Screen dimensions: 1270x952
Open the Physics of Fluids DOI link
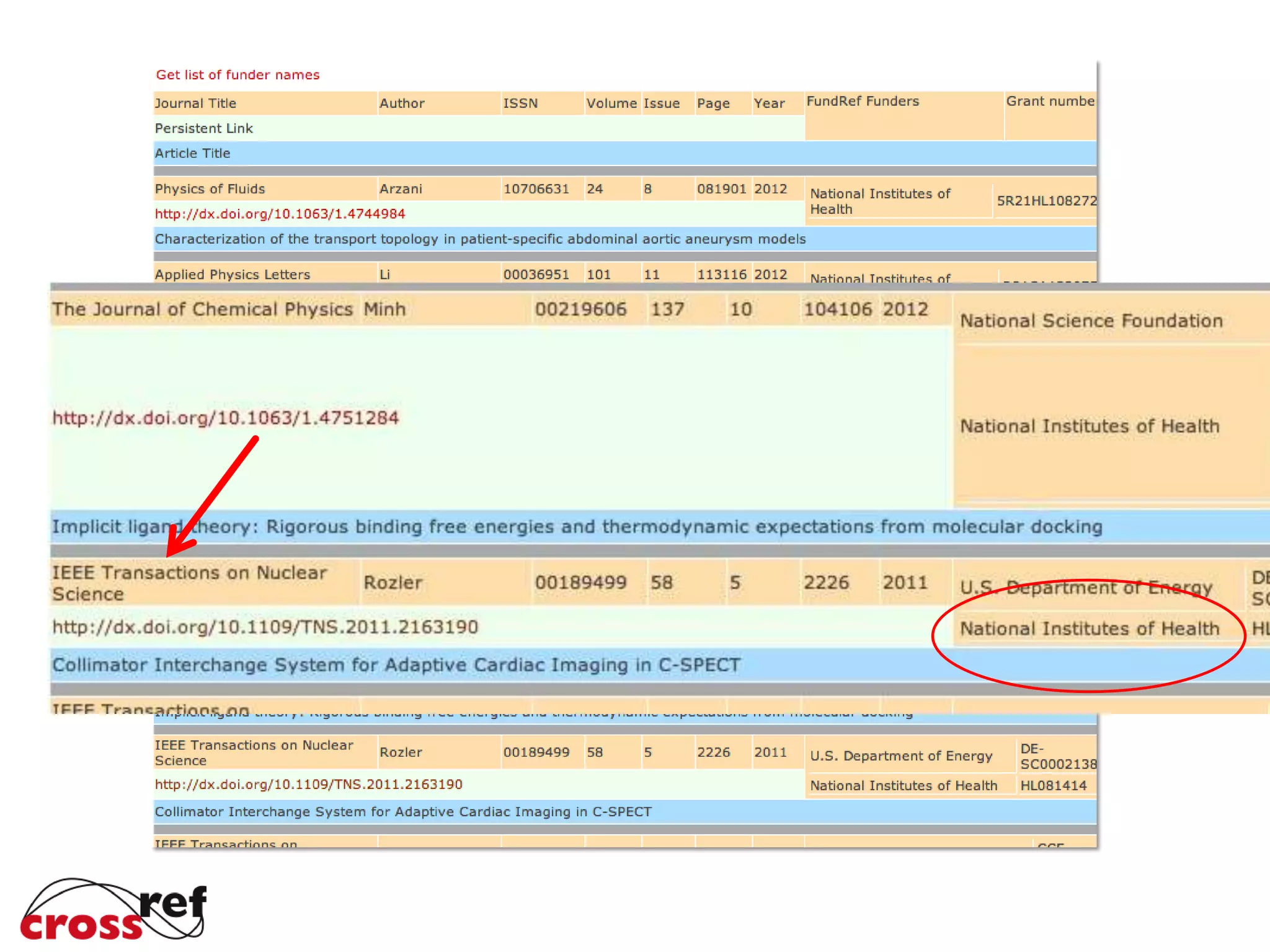tap(280, 214)
